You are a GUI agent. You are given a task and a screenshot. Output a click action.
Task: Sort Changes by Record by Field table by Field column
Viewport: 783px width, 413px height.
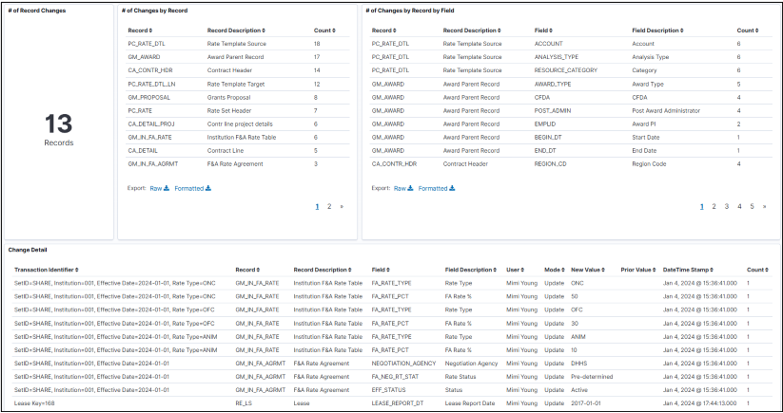(543, 30)
